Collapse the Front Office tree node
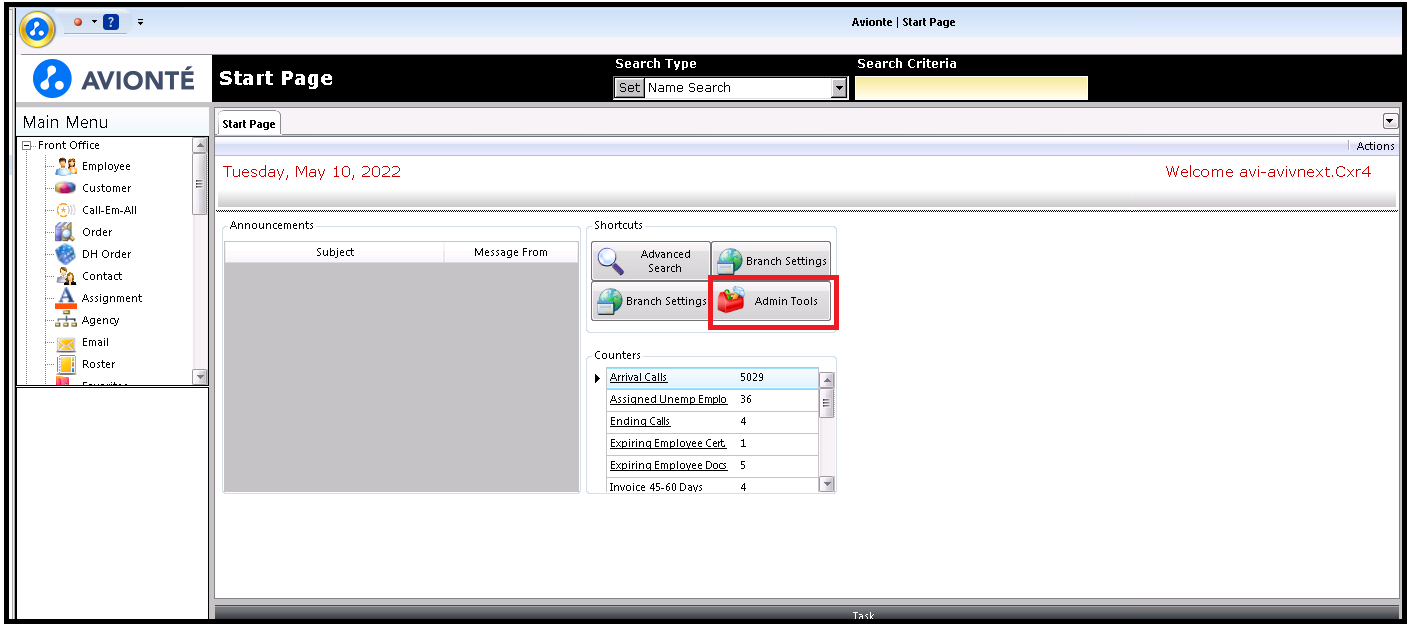Viewport: 1411px width, 629px height. pyautogui.click(x=27, y=146)
